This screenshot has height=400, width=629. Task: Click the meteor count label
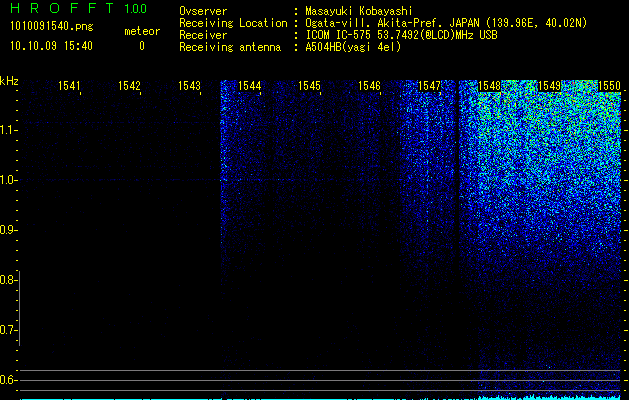(142, 31)
